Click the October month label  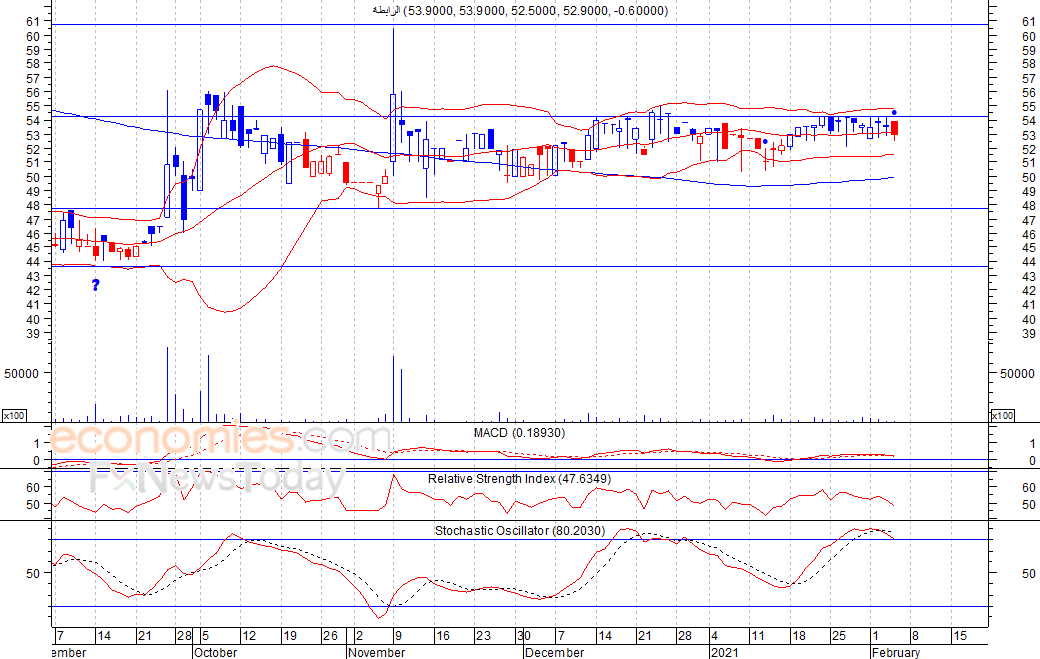[216, 652]
